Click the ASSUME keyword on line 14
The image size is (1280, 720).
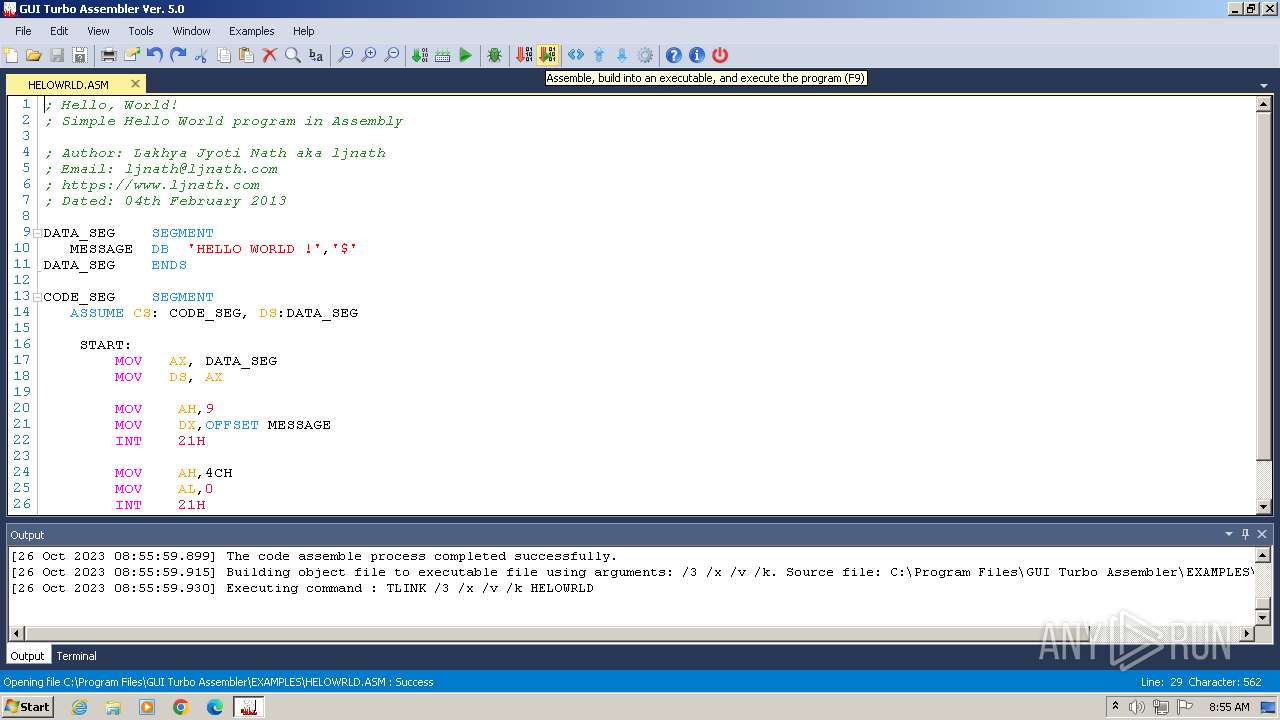[97, 313]
